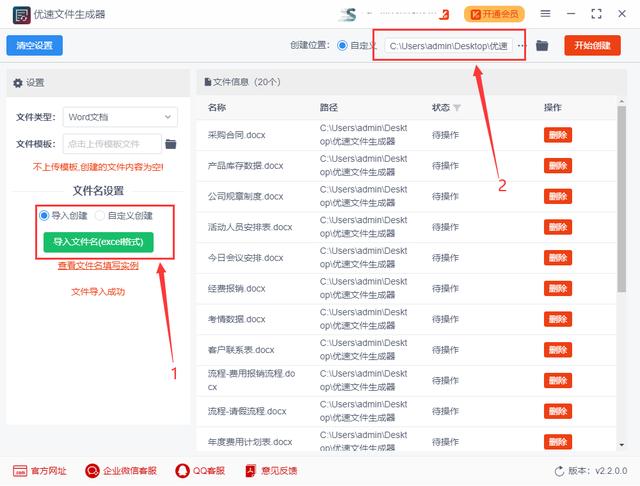Toggle the full screen window icon

pyautogui.click(x=596, y=14)
